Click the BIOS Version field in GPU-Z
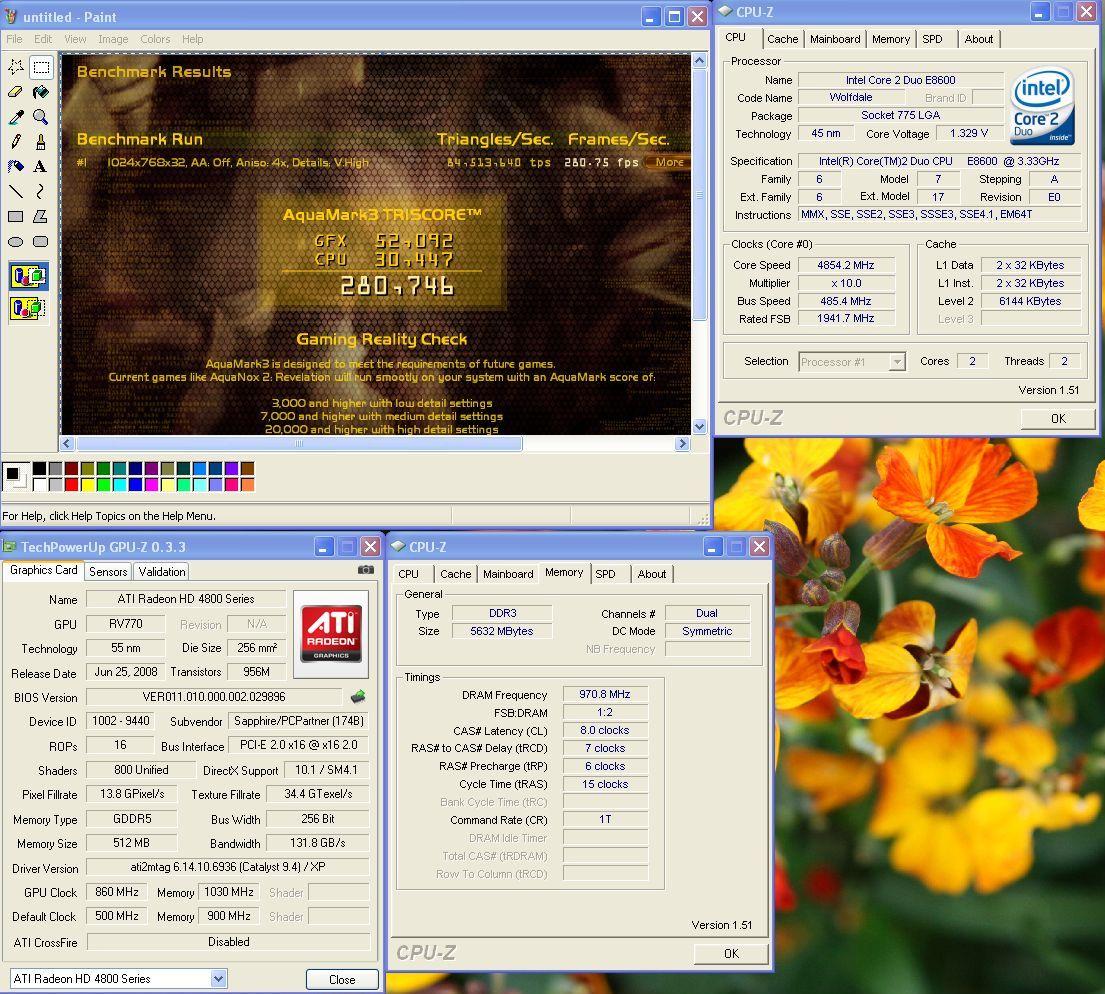1105x994 pixels. [214, 697]
